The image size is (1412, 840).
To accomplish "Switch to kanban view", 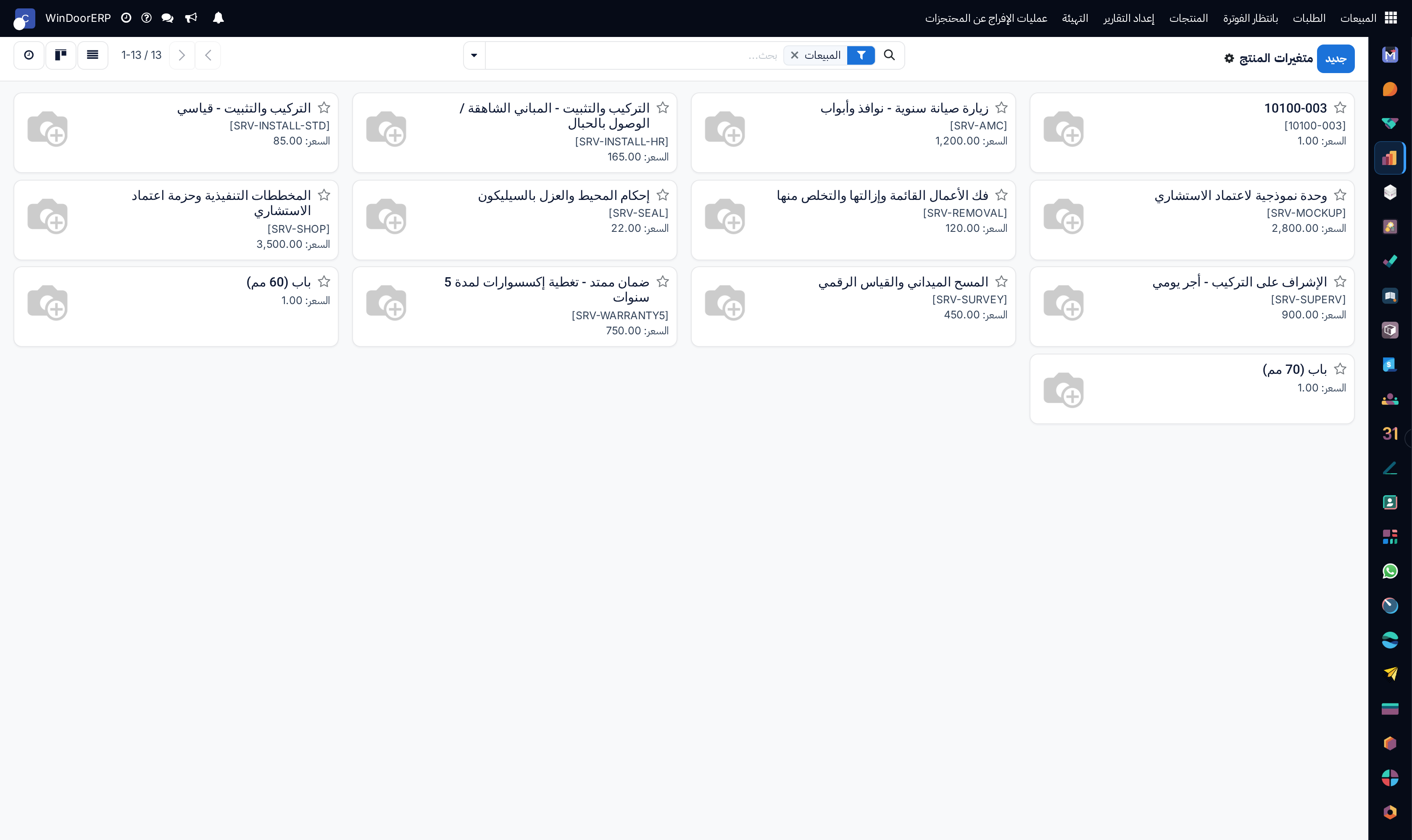I will (x=61, y=55).
